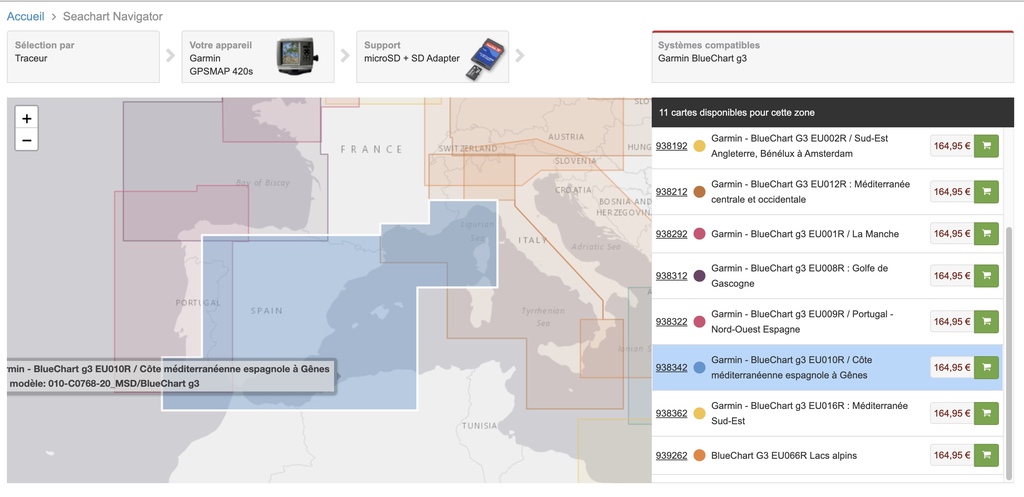The image size is (1024, 497).
Task: Zoom in on the map
Action: click(x=27, y=118)
